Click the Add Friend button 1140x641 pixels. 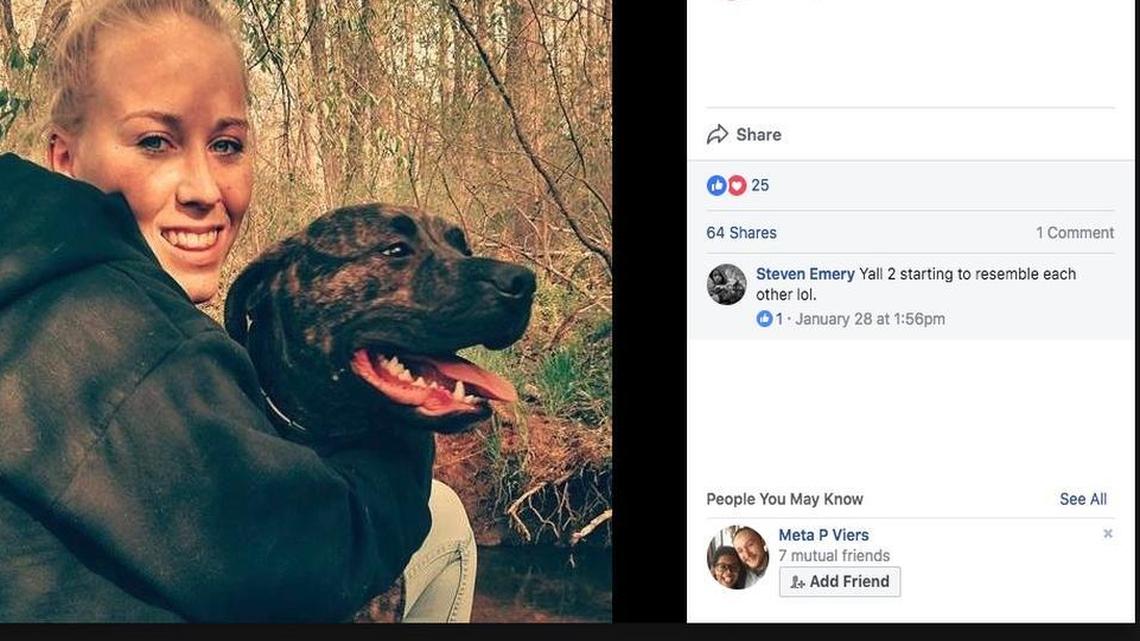click(839, 581)
